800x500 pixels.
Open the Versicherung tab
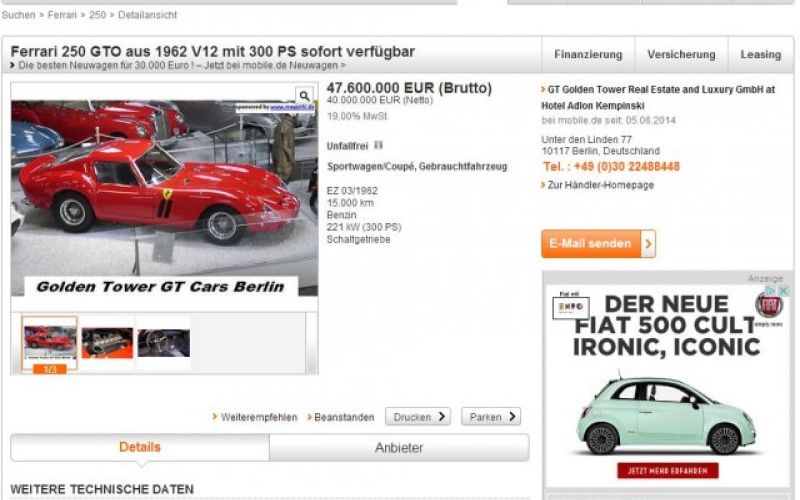pos(680,55)
